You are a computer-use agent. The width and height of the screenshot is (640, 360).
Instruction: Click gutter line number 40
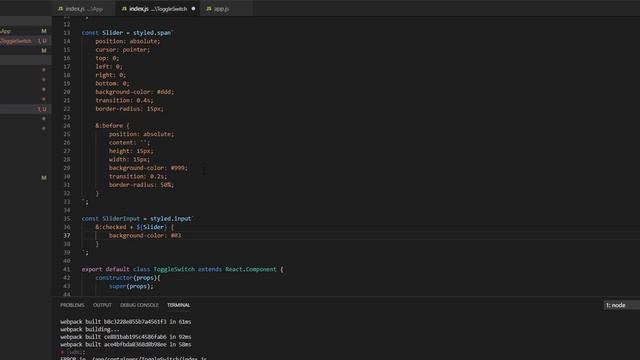(67, 261)
